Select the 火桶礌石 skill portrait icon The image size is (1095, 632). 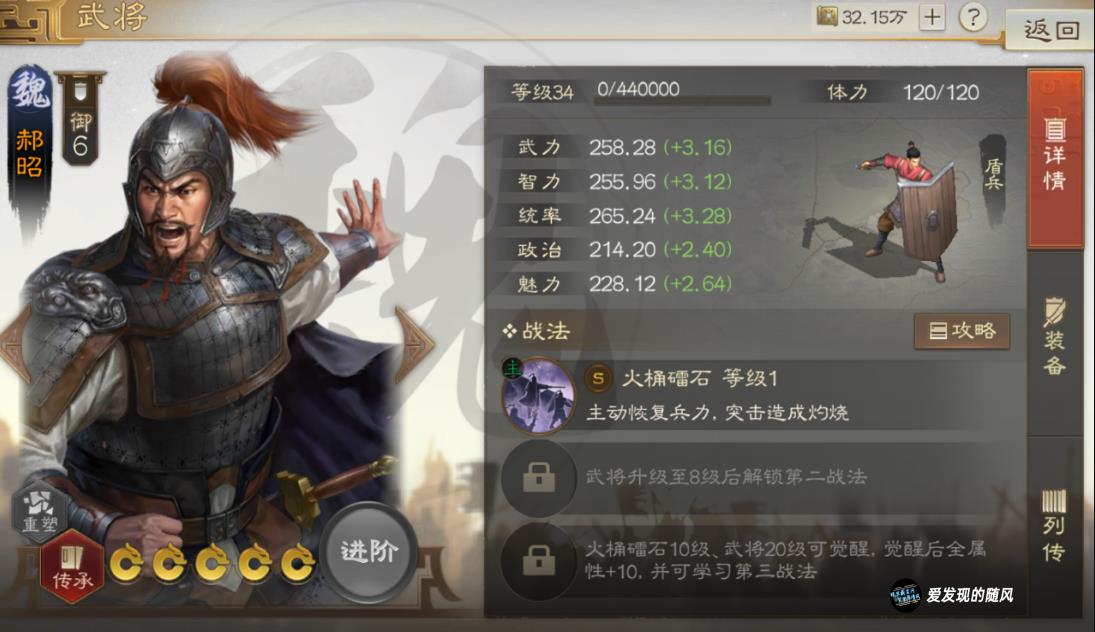[x=538, y=395]
